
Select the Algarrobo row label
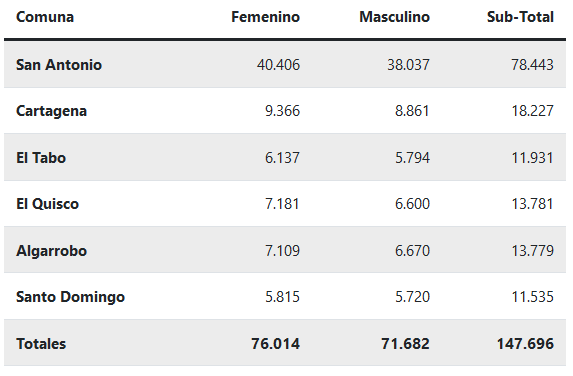point(52,251)
